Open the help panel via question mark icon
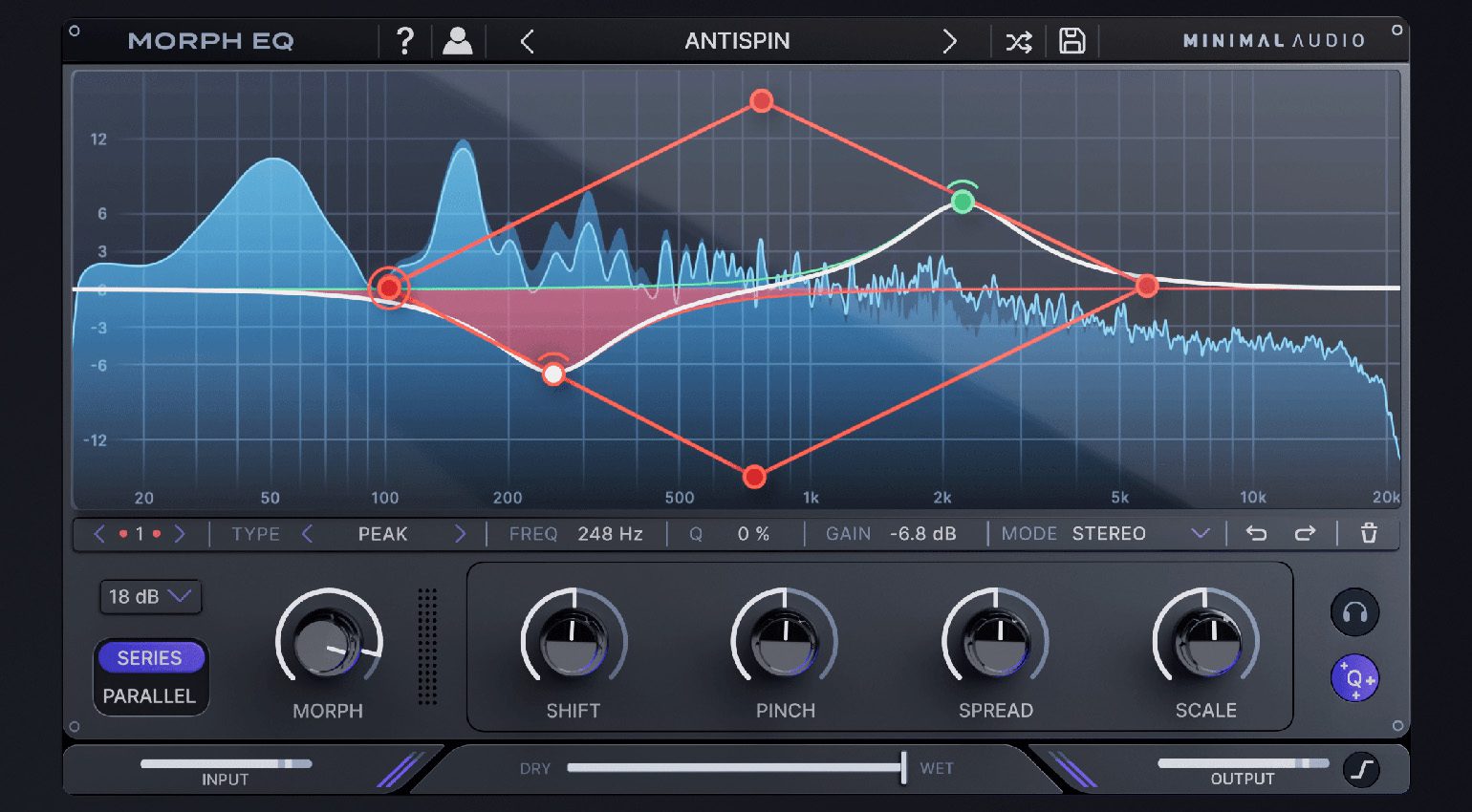Screen dimensions: 1472x812 coord(405,40)
